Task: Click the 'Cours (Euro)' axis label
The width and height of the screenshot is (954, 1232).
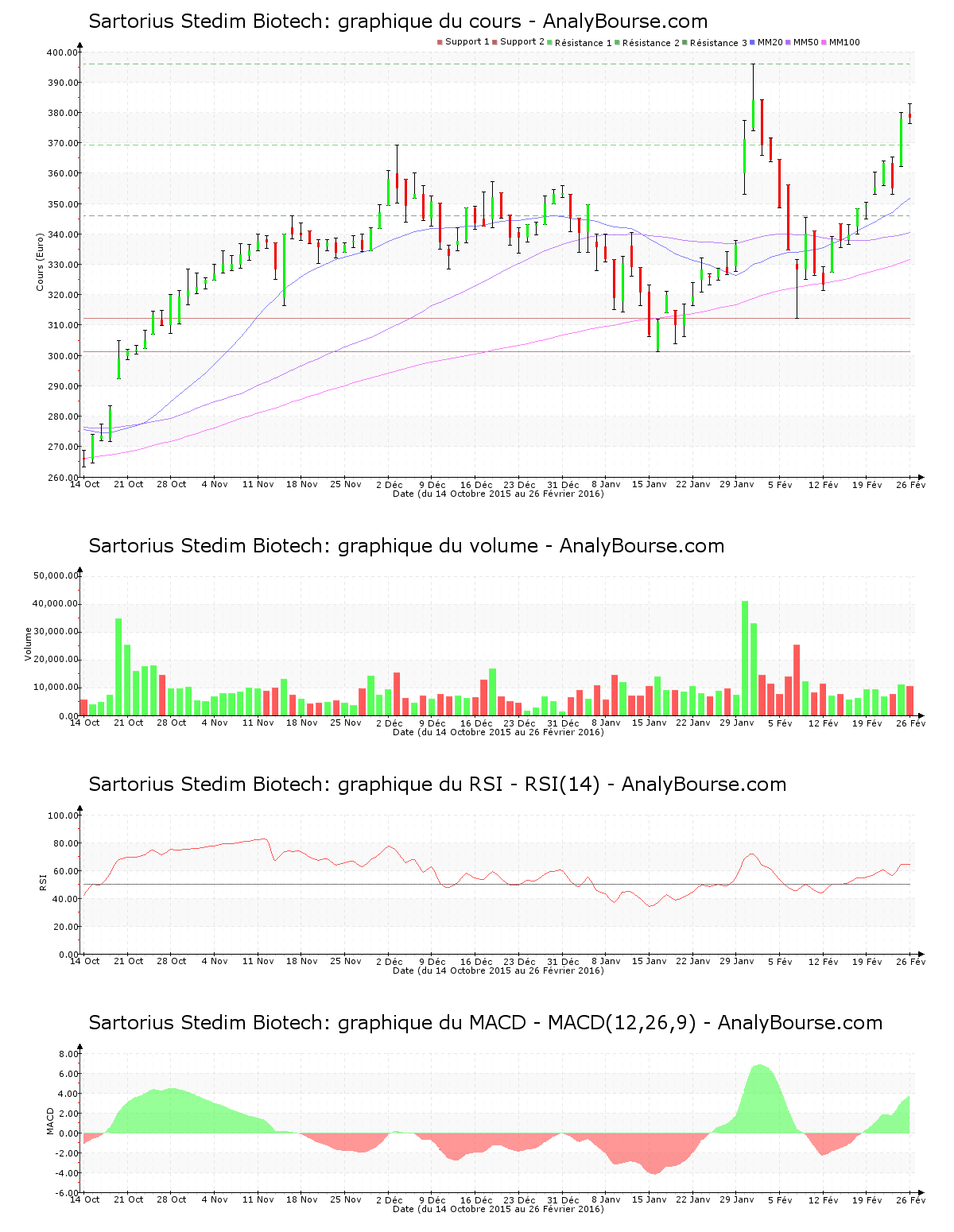Action: (x=40, y=262)
